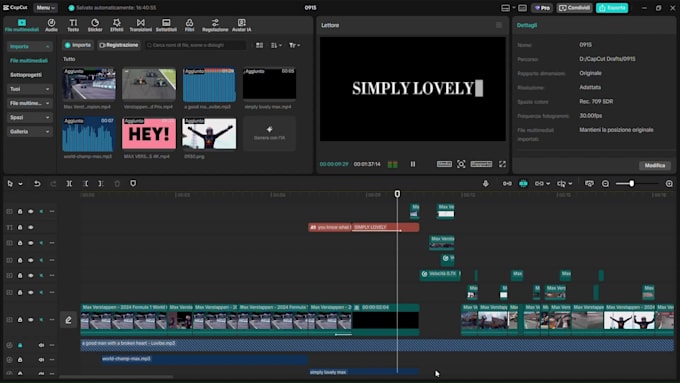Click the media search input field
The image size is (680, 383).
[x=196, y=45]
